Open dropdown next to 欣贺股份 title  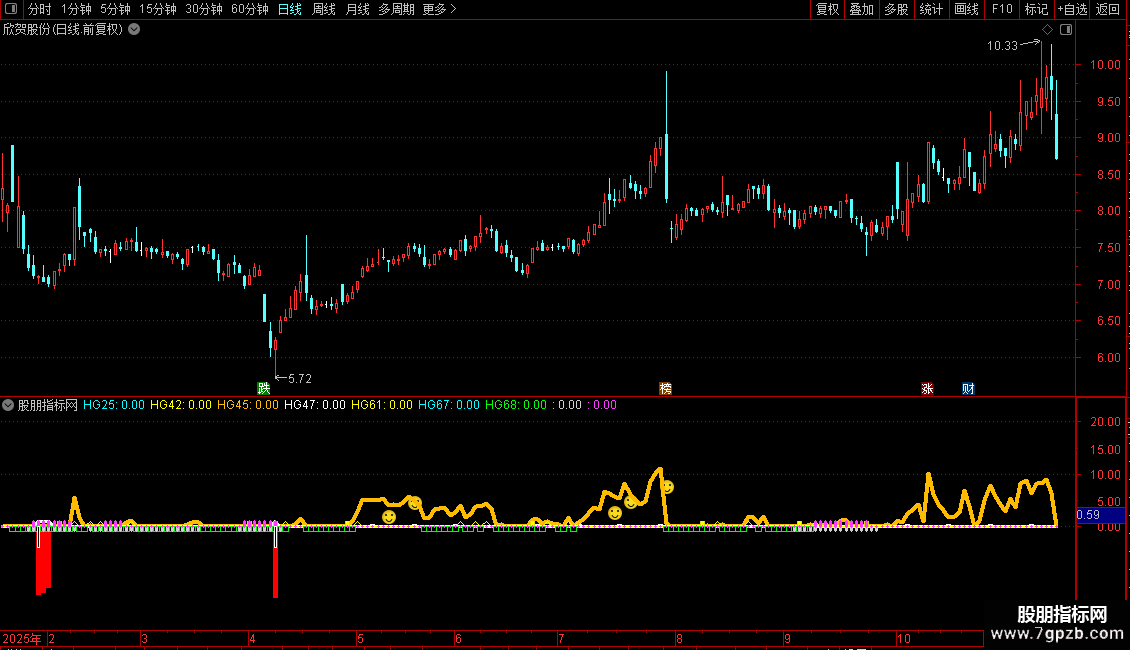[x=134, y=30]
